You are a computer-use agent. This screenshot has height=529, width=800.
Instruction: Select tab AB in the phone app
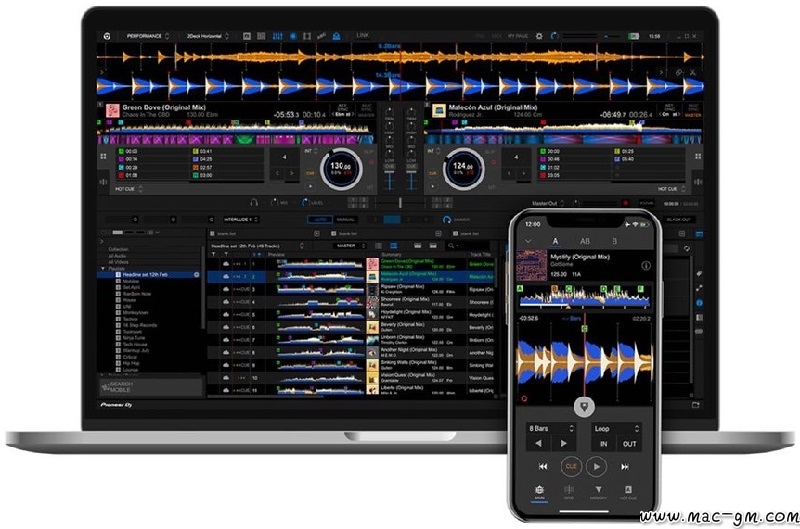(585, 241)
